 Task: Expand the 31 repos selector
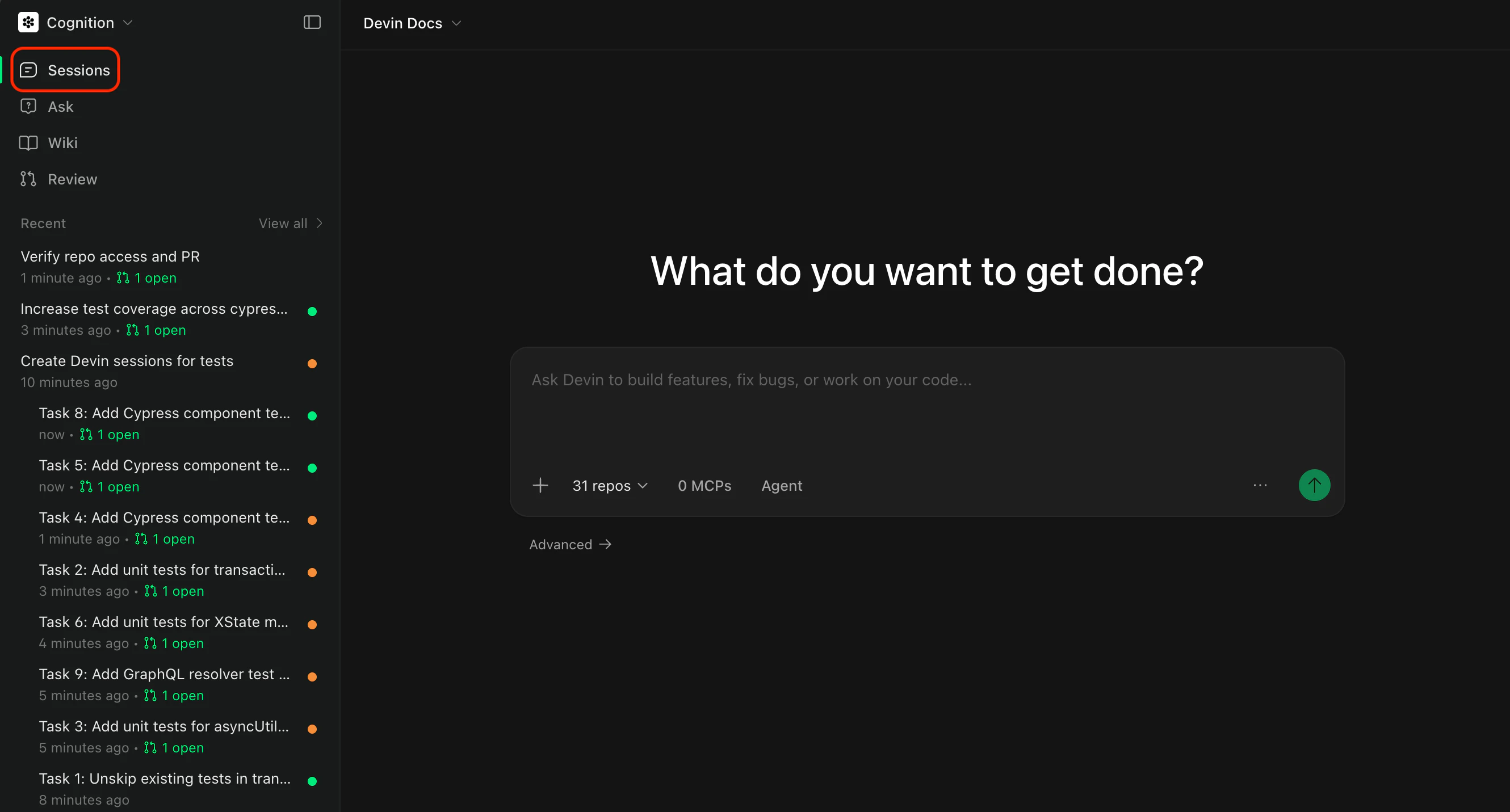[610, 486]
